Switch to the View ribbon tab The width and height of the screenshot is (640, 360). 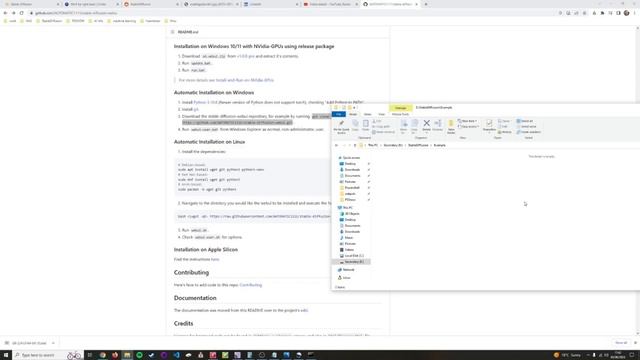[x=382, y=114]
